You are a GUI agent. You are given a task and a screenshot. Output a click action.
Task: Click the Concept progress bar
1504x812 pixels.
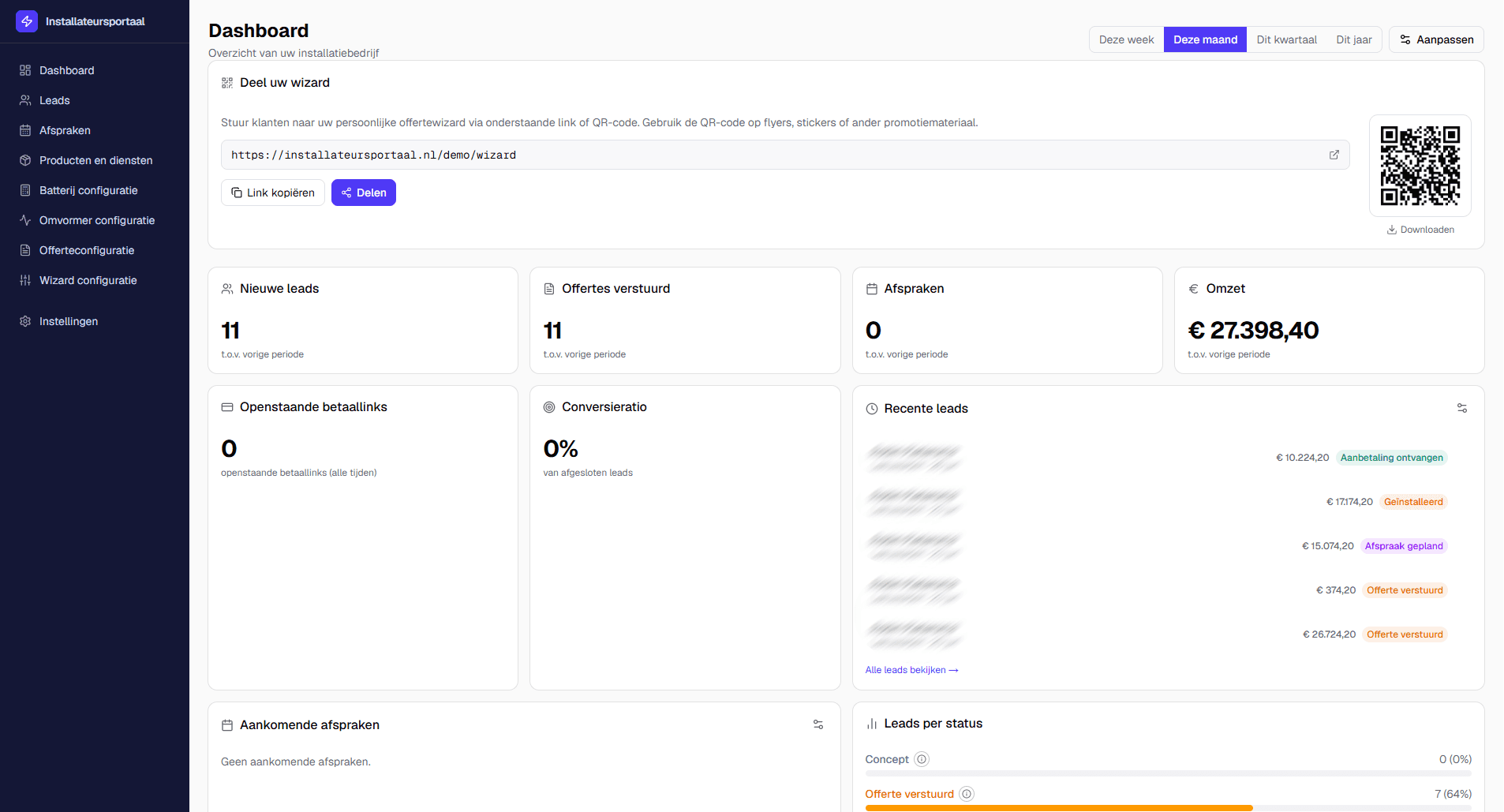tap(1168, 773)
